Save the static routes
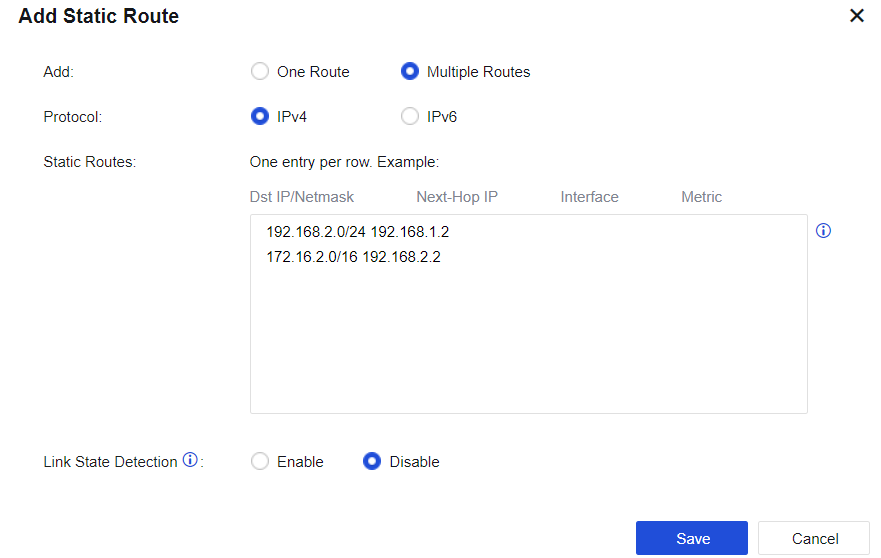Screen dimensions: 881x558 692,538
